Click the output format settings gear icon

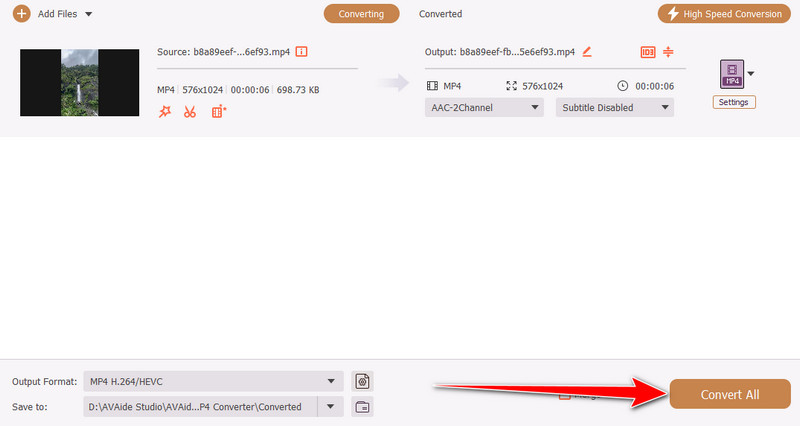[x=362, y=381]
